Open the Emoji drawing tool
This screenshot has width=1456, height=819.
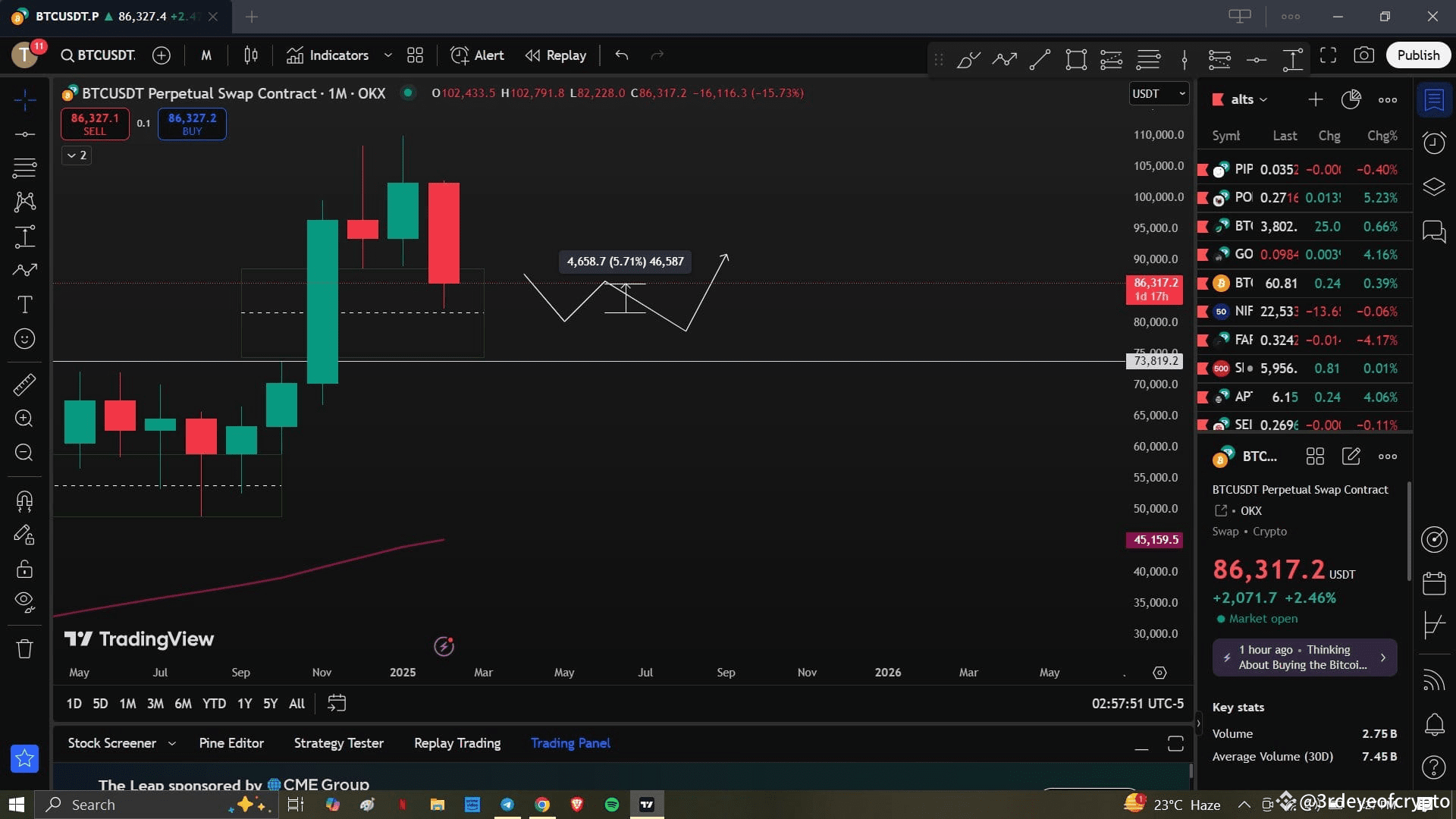point(25,339)
